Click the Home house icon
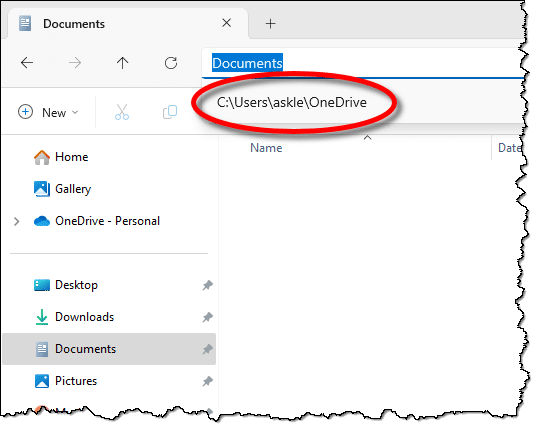The image size is (538, 429). (x=42, y=158)
